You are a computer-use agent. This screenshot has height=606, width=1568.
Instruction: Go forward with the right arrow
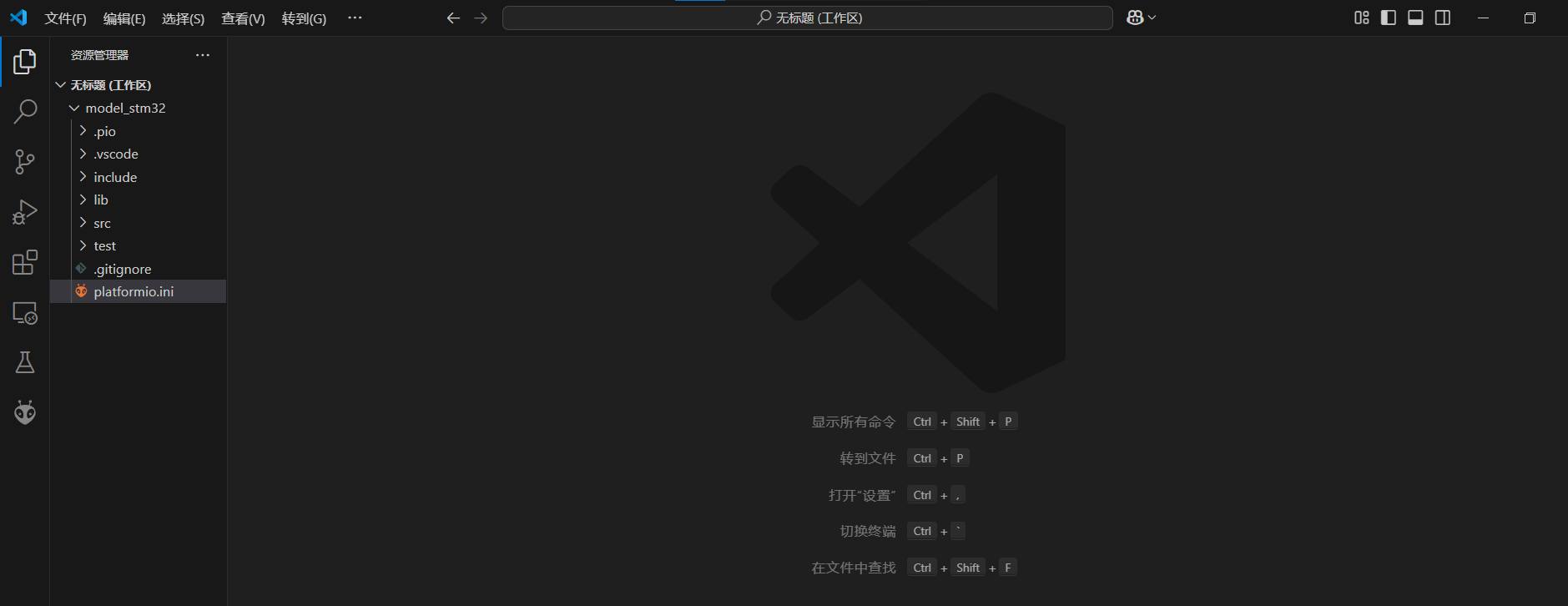481,18
